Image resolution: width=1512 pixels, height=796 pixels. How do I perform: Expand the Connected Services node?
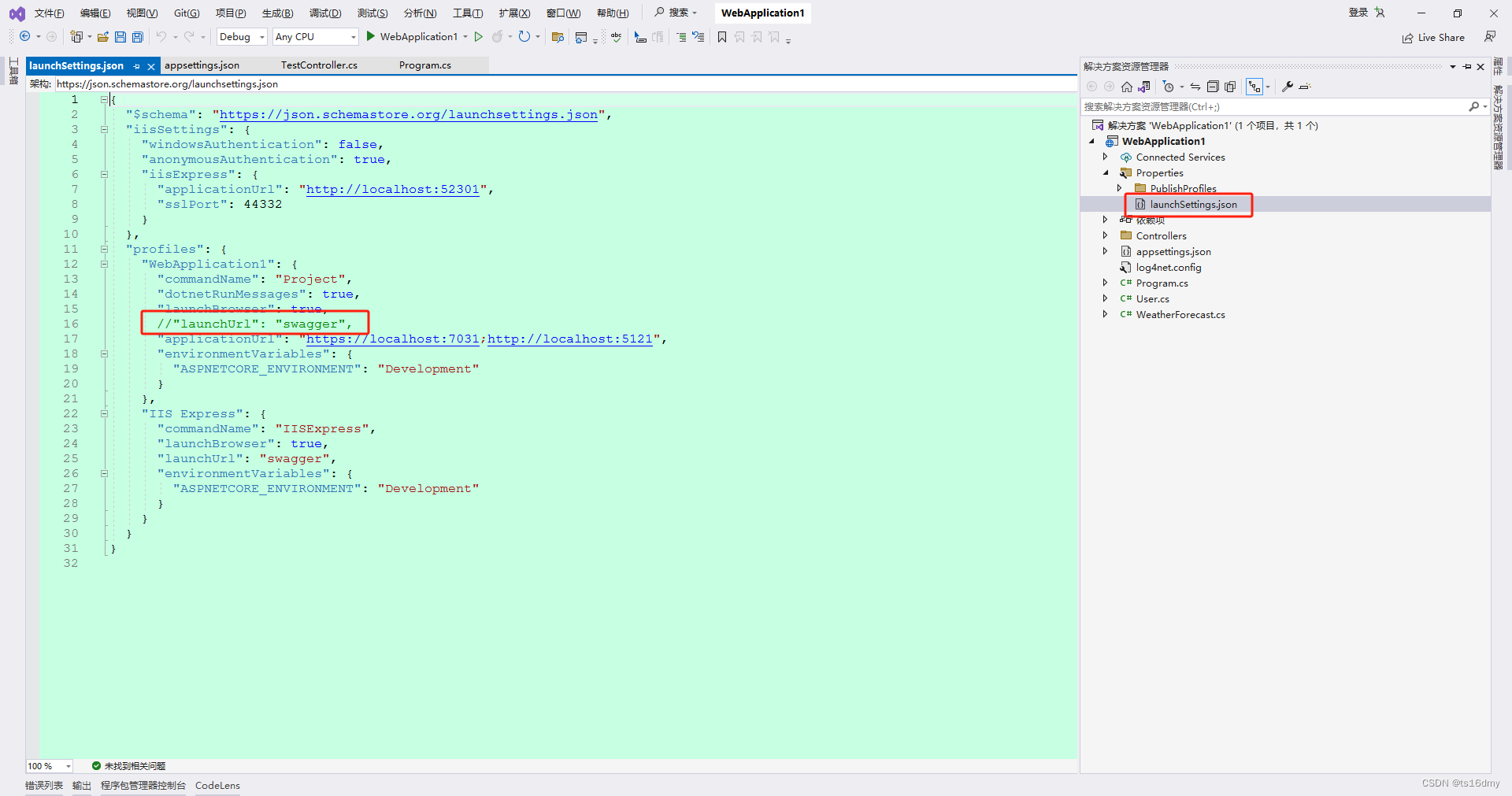(x=1105, y=157)
